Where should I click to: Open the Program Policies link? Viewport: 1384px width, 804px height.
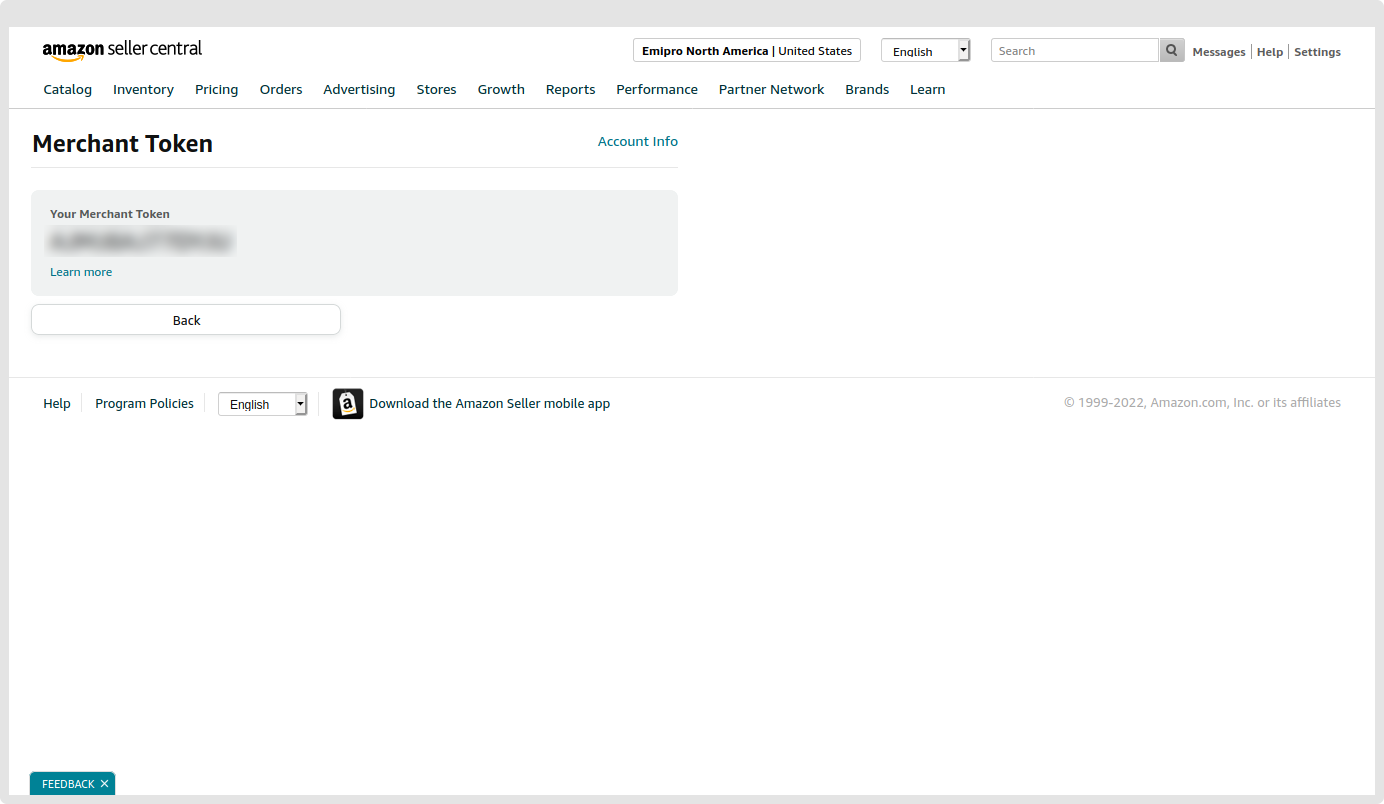tap(145, 404)
